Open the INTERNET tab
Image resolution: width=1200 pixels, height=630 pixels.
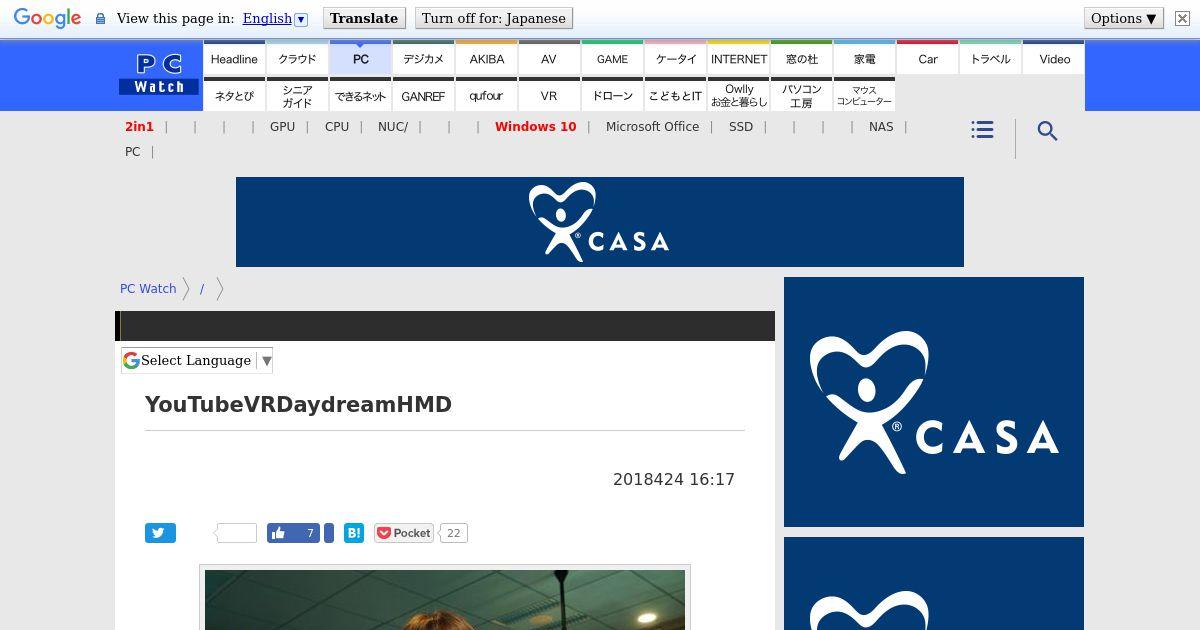point(739,58)
